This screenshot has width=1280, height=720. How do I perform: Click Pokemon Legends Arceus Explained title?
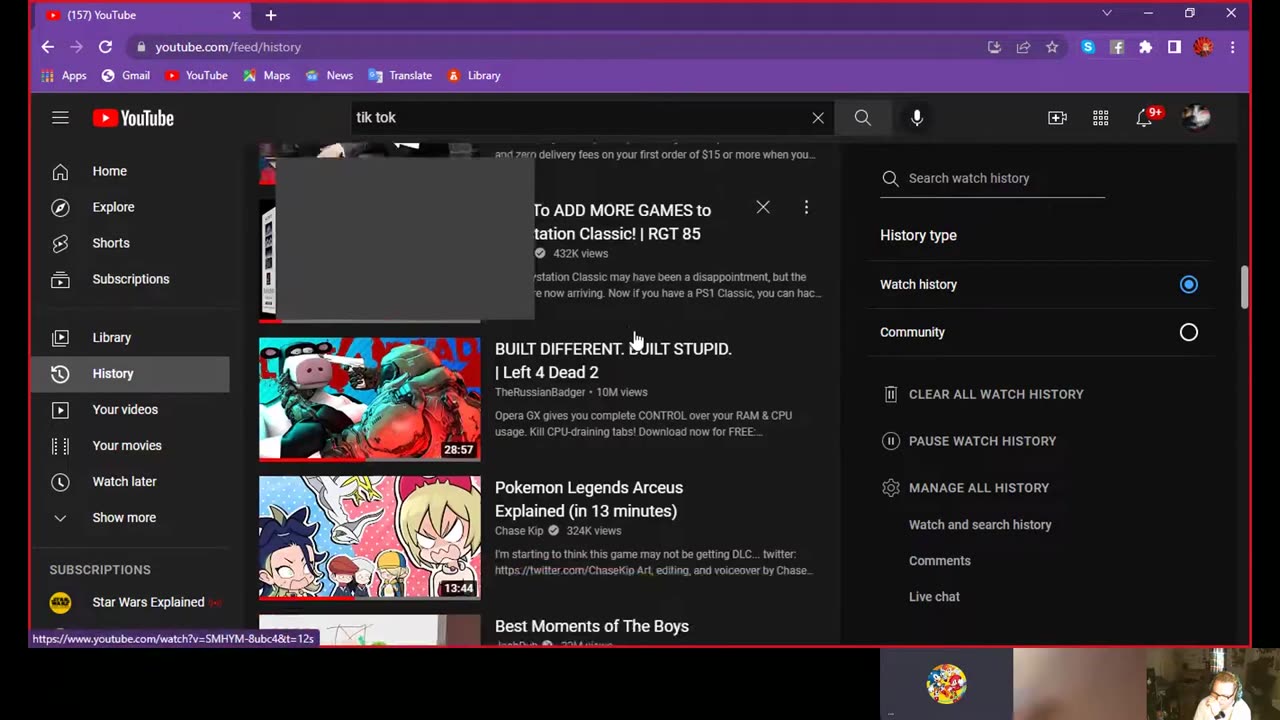click(589, 499)
